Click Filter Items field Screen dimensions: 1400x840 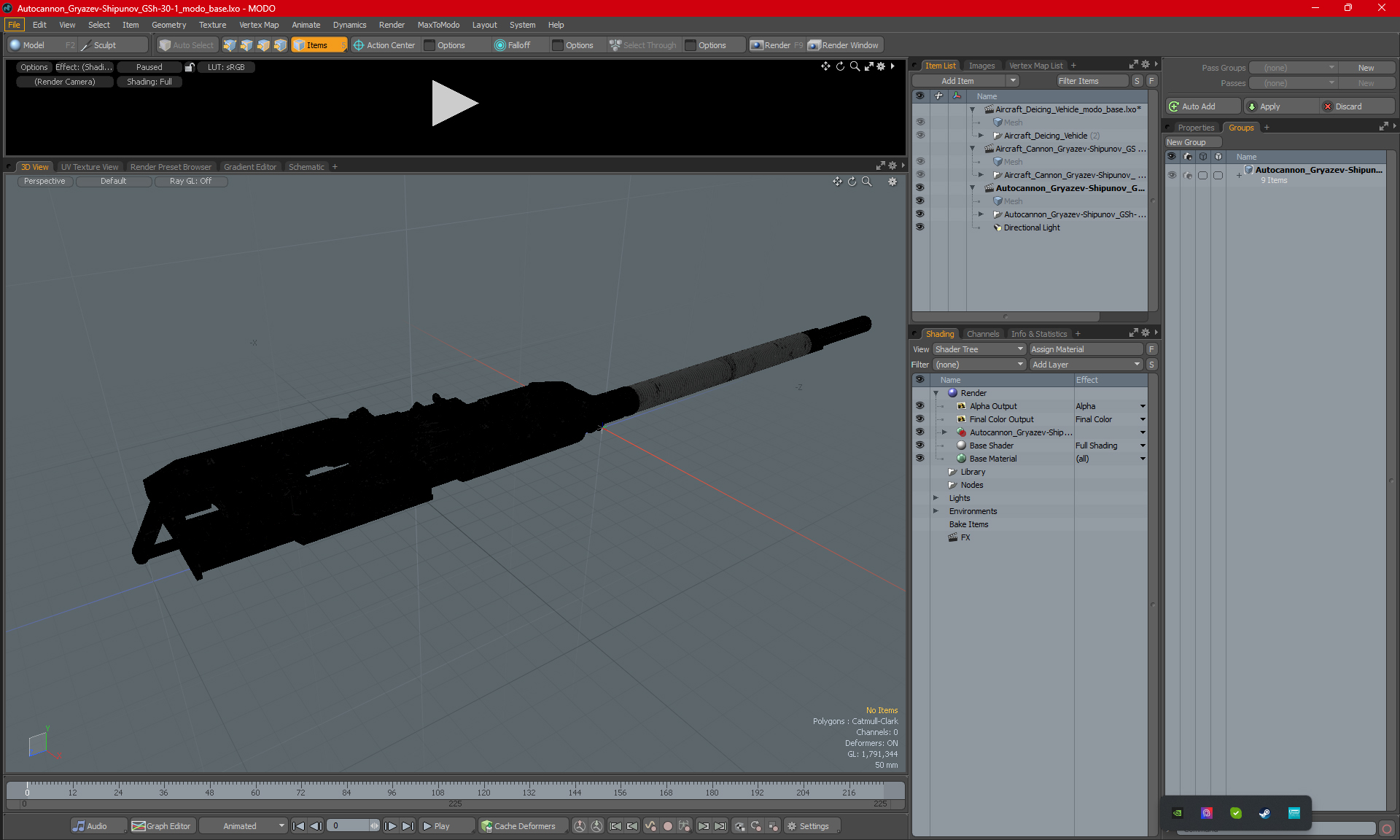click(x=1092, y=81)
